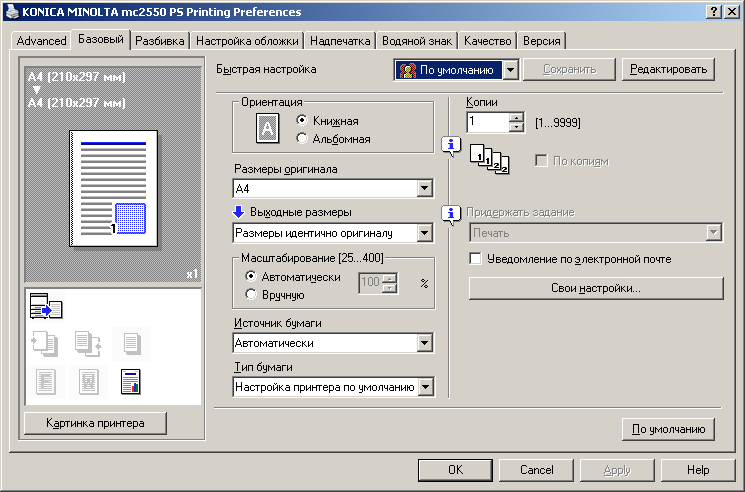Click the Свои настройки... button
The image size is (745, 492).
point(596,288)
